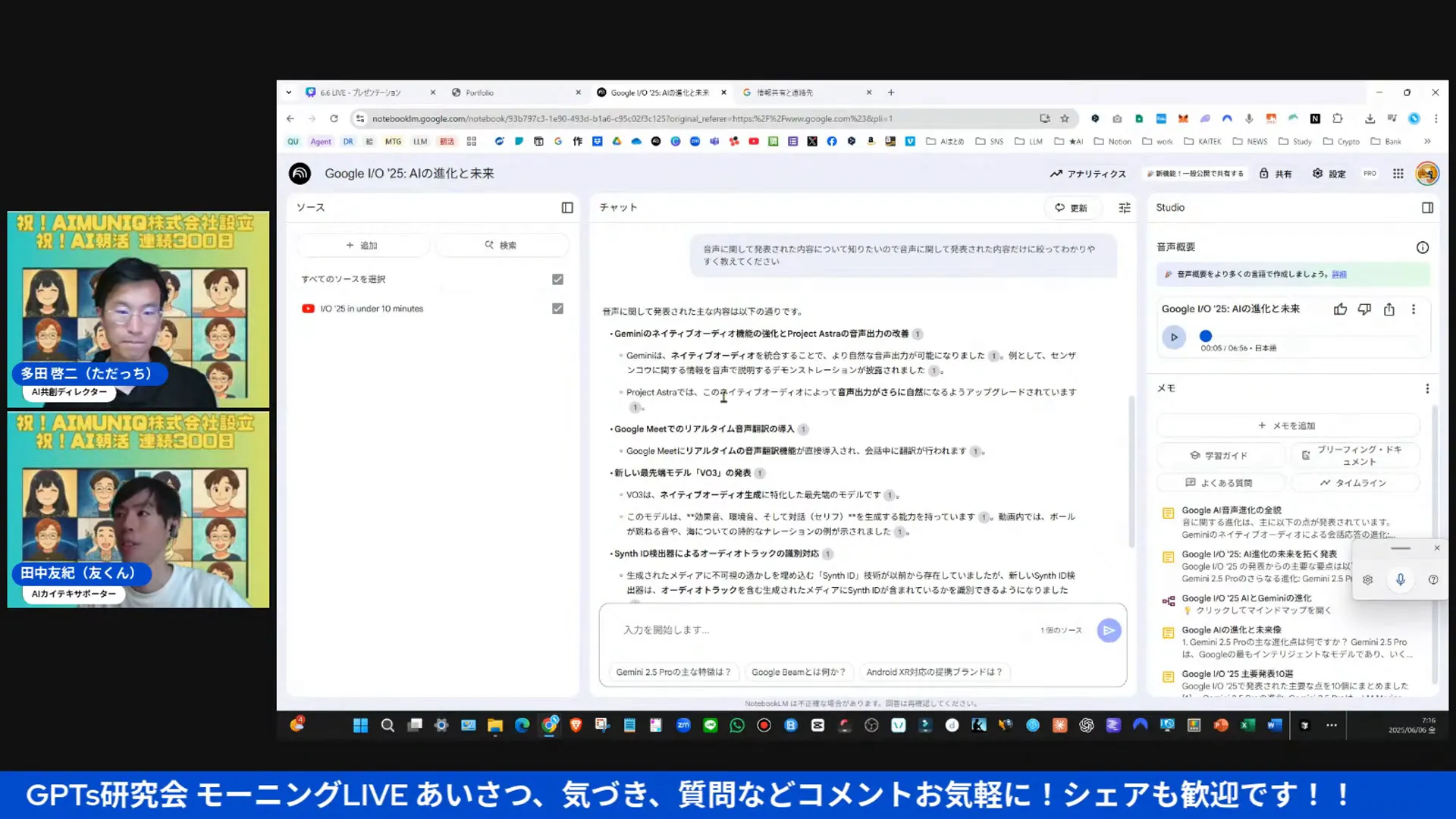Screen dimensions: 1456x819
Task: Add a new source with 追加
Action: [362, 246]
